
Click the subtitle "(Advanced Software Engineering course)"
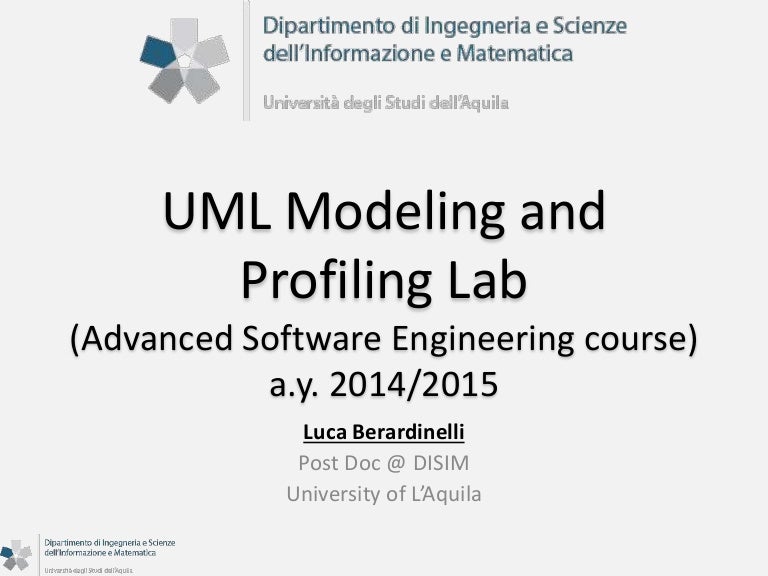pyautogui.click(x=384, y=339)
